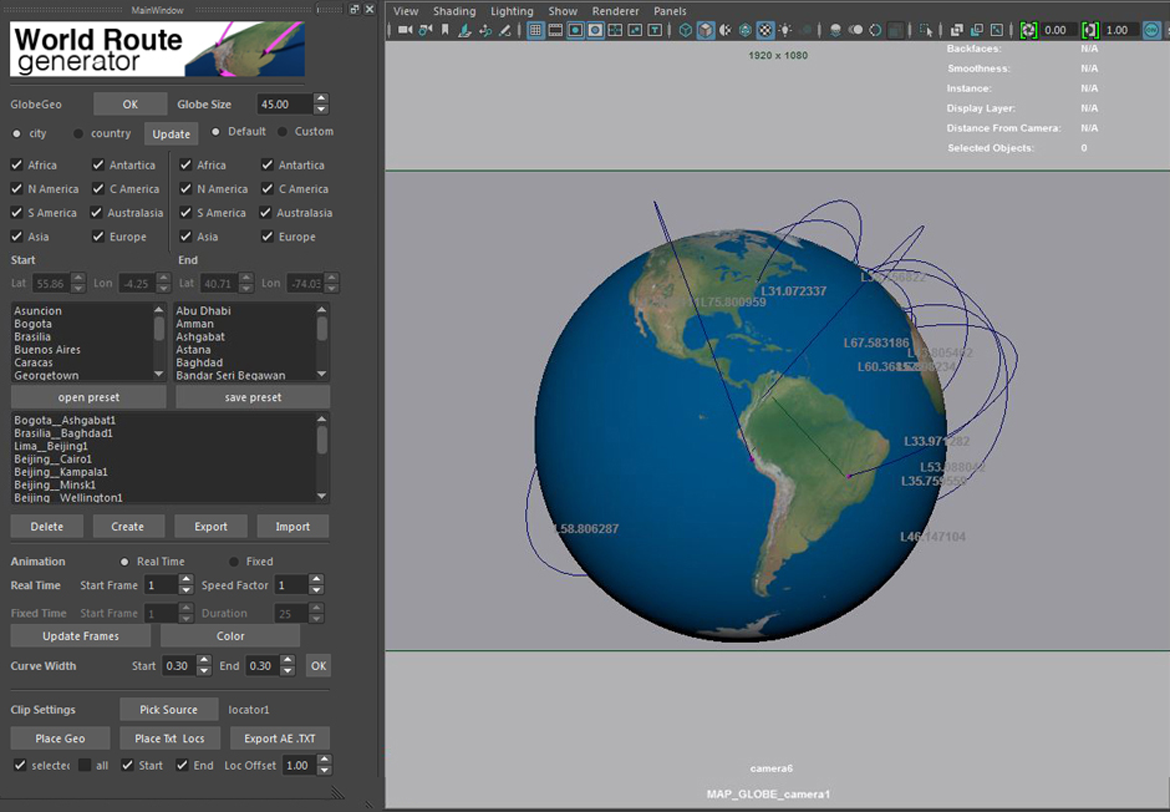Enable wireframe shading cube icon
Screen dimensions: 1170x812
tap(685, 30)
